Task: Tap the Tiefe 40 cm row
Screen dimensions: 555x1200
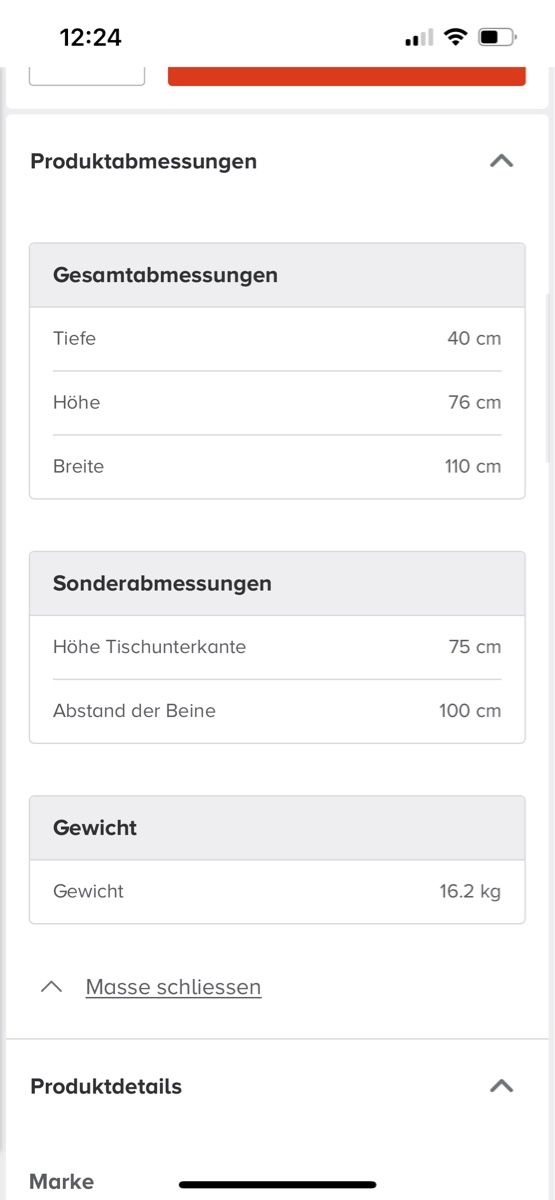Action: pyautogui.click(x=277, y=339)
